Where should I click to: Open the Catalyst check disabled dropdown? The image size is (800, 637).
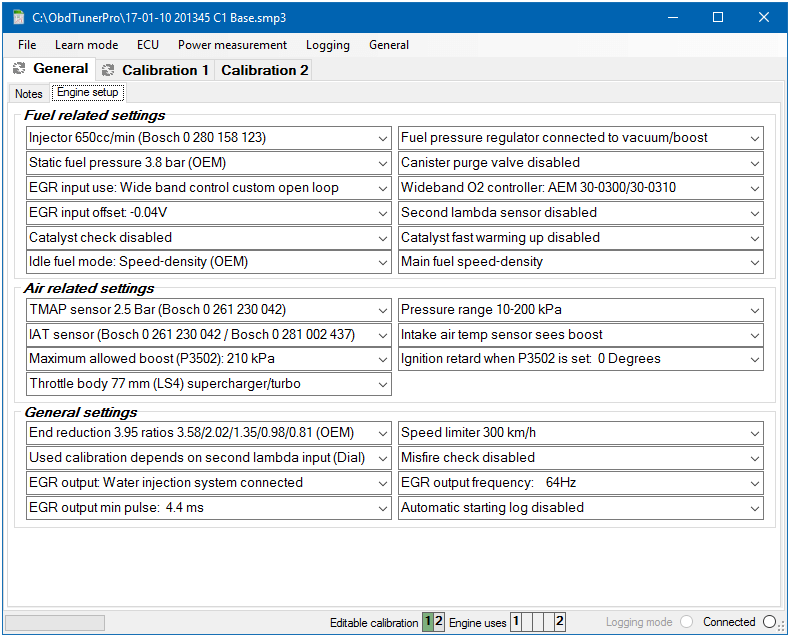(209, 238)
